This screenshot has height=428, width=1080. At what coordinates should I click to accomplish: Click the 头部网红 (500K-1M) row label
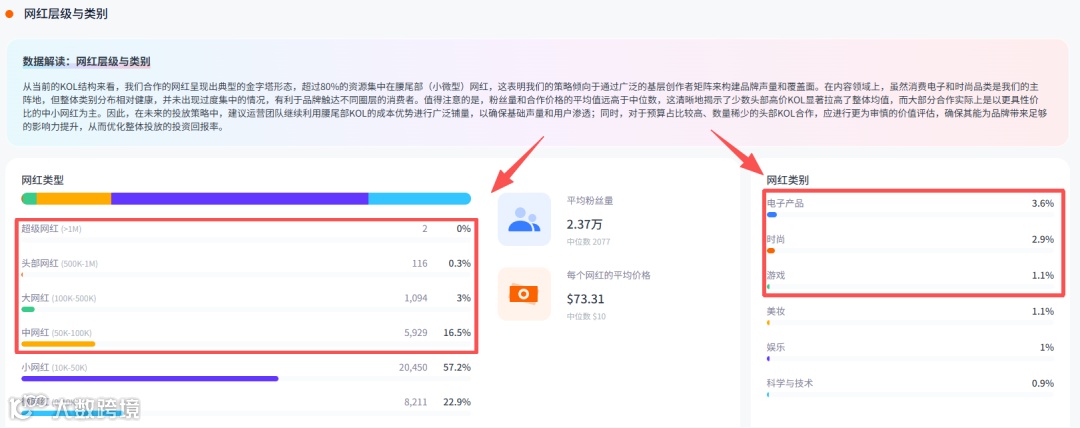click(x=59, y=263)
